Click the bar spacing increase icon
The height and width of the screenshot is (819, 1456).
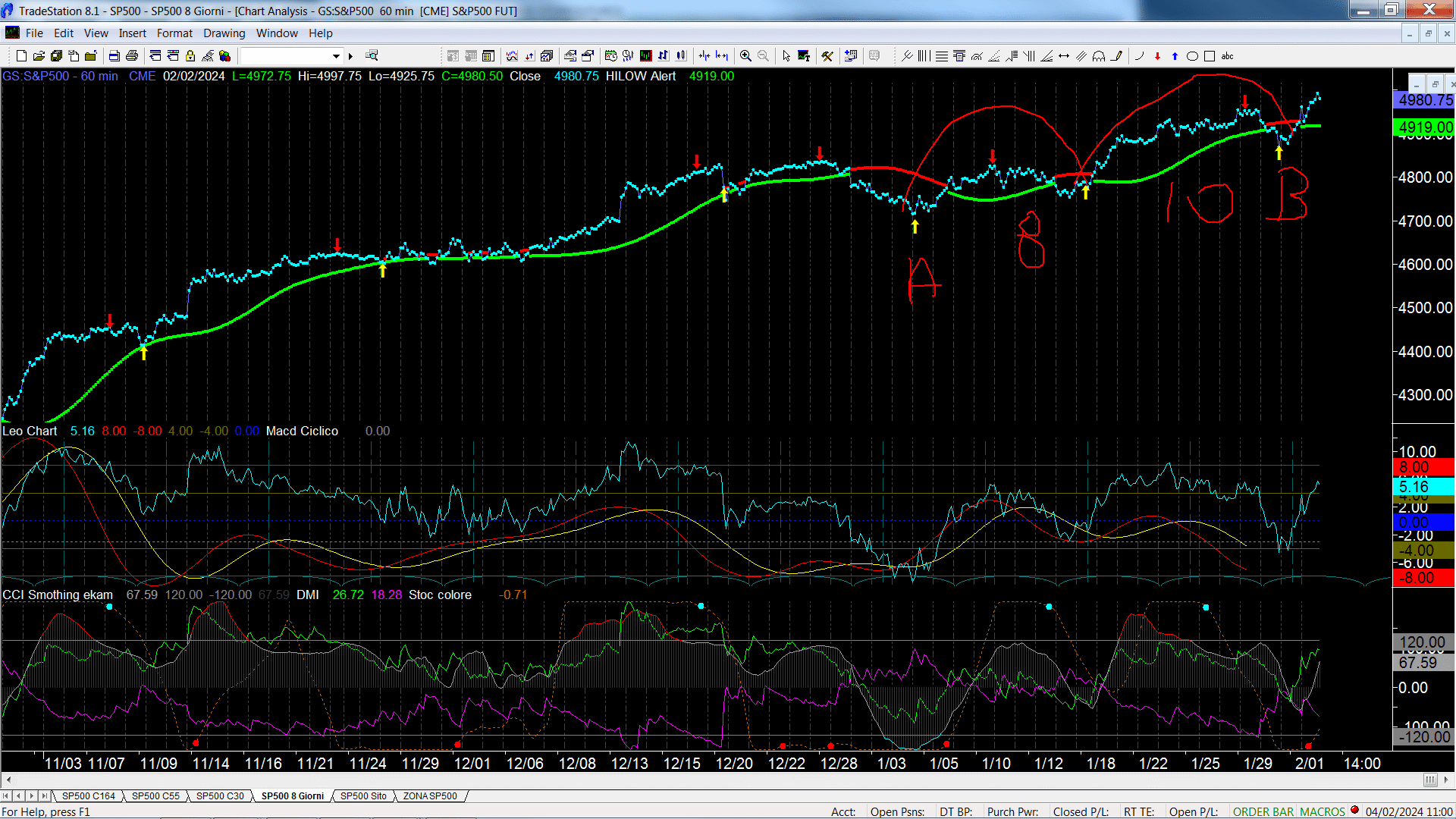722,56
